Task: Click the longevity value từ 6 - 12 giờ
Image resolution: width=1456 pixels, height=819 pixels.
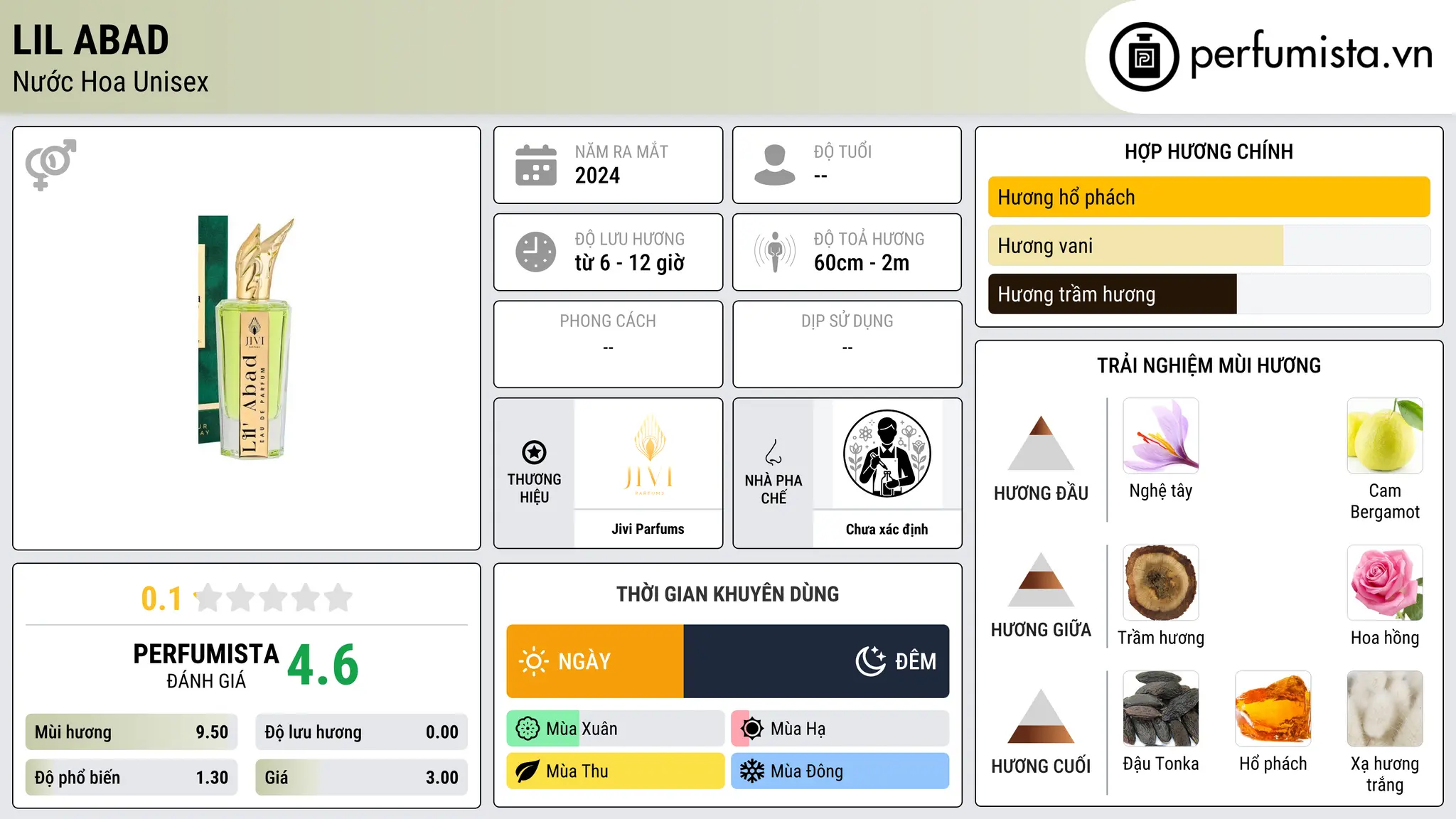Action: click(x=630, y=263)
